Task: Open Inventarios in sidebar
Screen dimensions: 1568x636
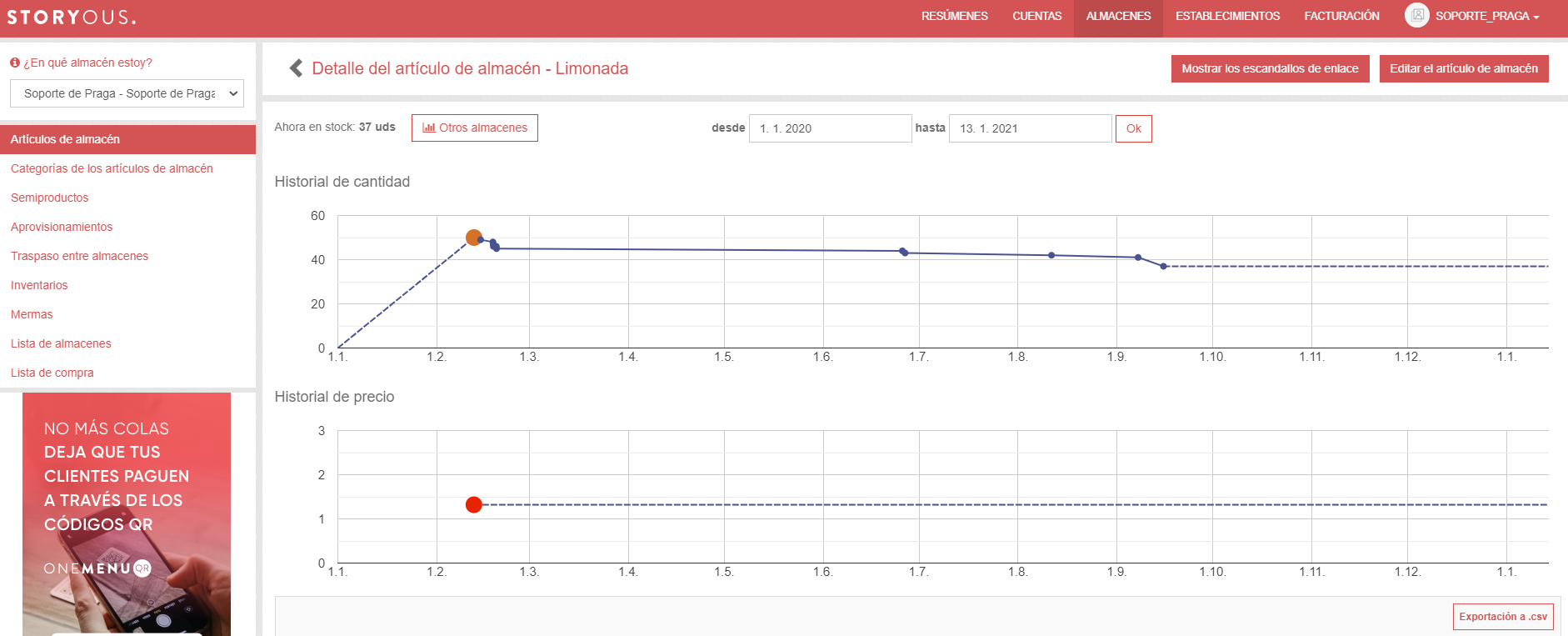Action: pos(39,285)
